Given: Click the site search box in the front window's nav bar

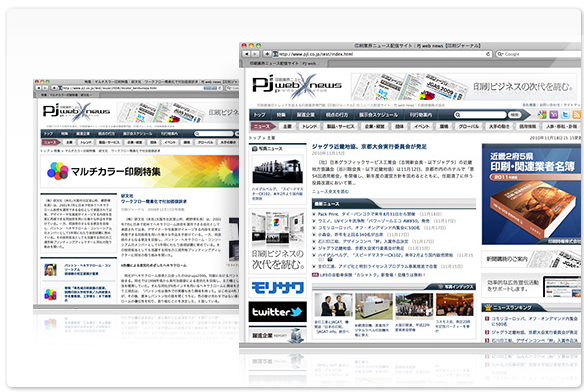Looking at the screenshot, I should click(480, 115).
